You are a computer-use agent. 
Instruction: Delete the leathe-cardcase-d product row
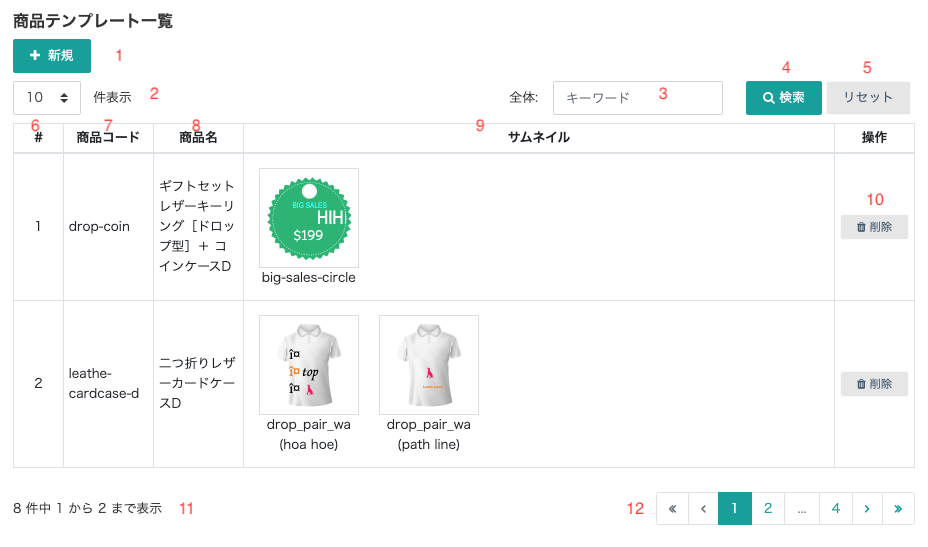[x=874, y=383]
